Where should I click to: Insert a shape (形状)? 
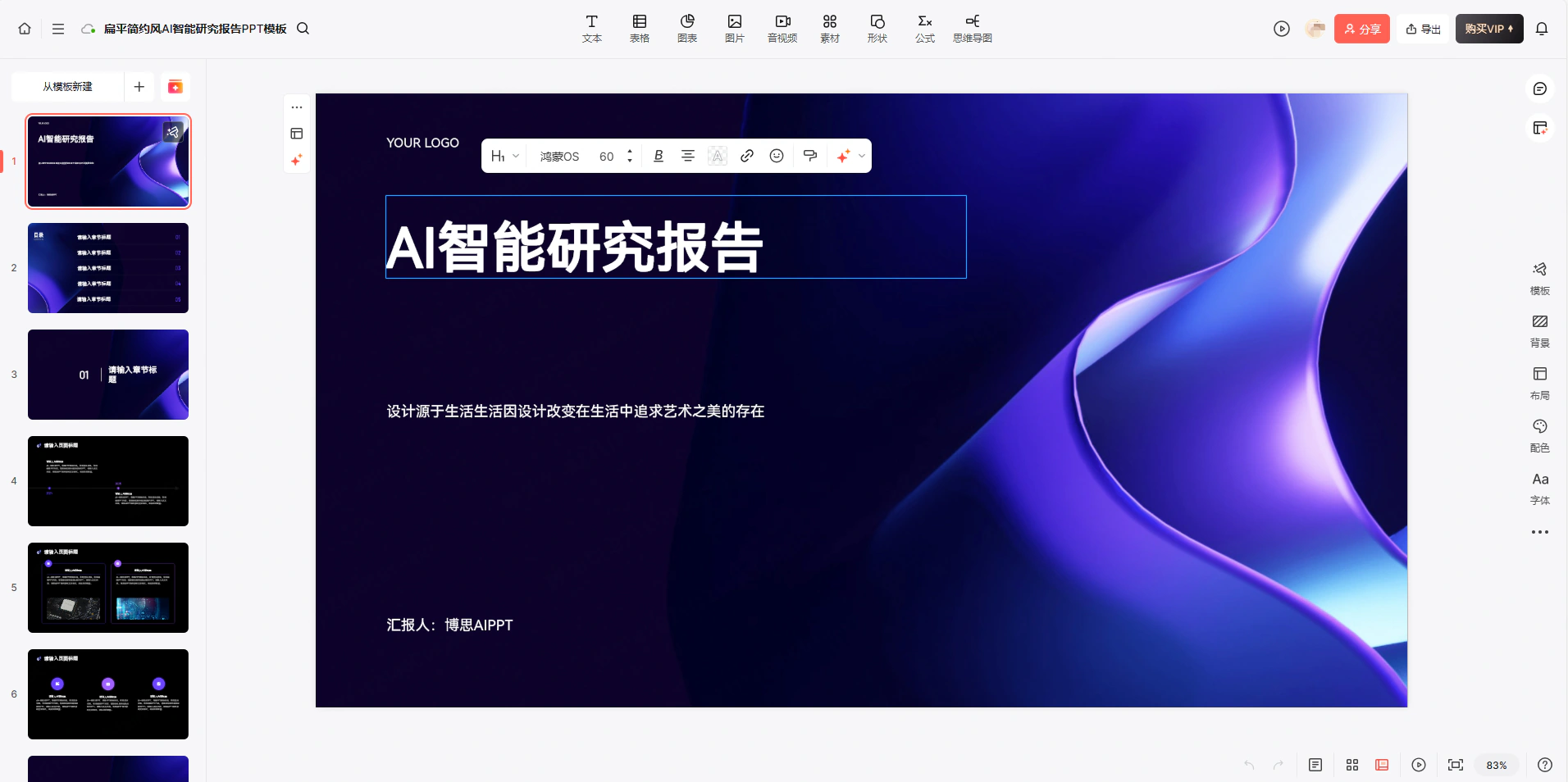(x=877, y=29)
